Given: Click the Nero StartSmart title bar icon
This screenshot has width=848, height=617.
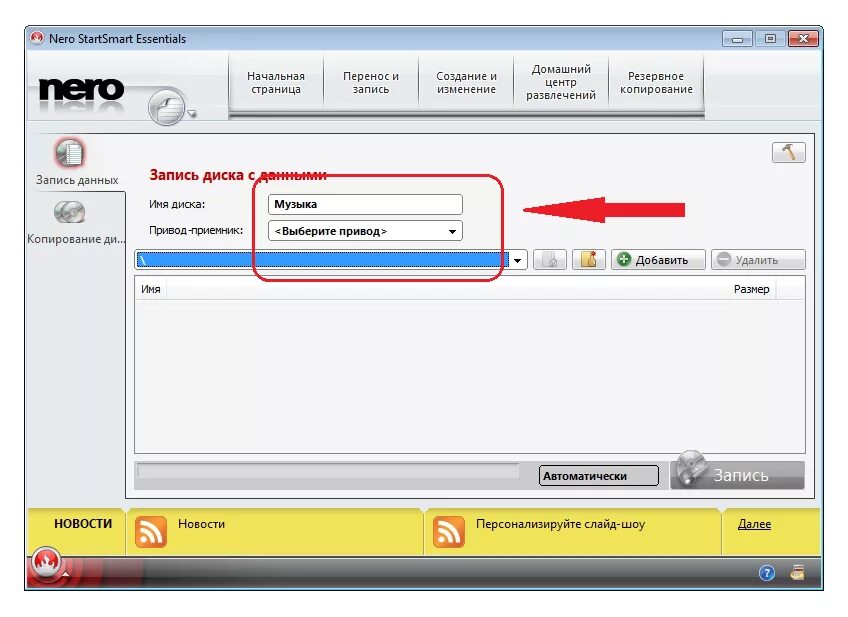Looking at the screenshot, I should click(x=37, y=38).
